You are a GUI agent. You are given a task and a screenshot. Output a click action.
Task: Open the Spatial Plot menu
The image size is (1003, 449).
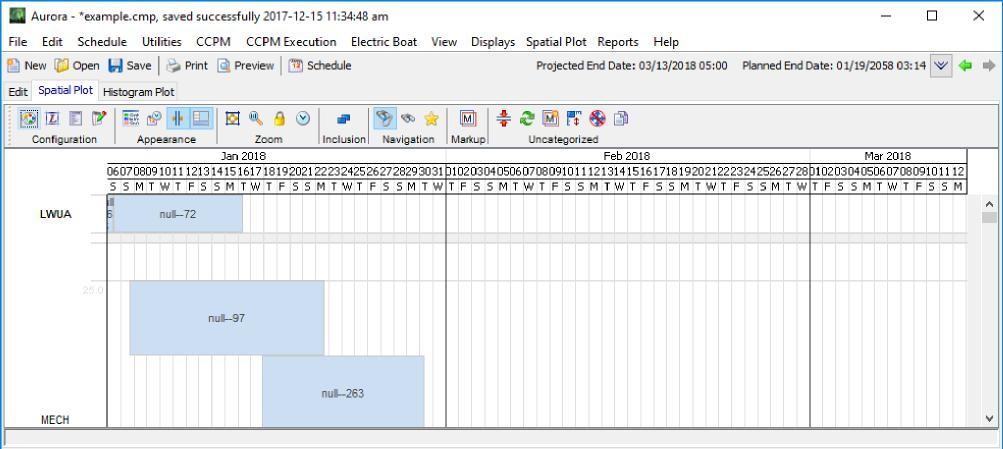pos(556,42)
